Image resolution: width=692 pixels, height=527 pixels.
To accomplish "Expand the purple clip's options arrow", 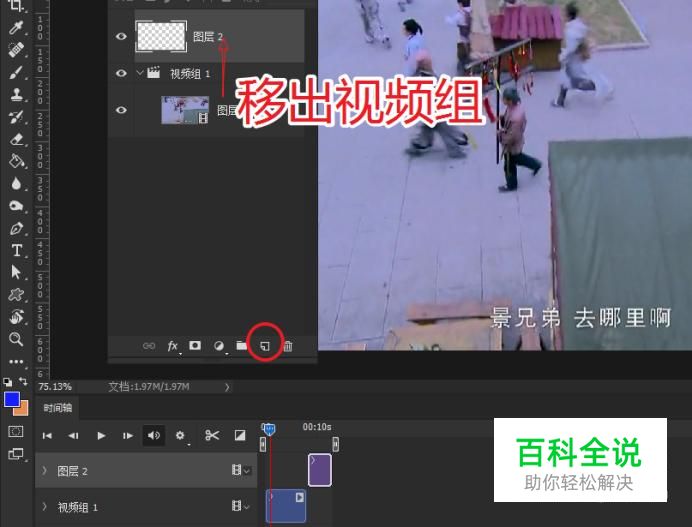I will (x=313, y=460).
